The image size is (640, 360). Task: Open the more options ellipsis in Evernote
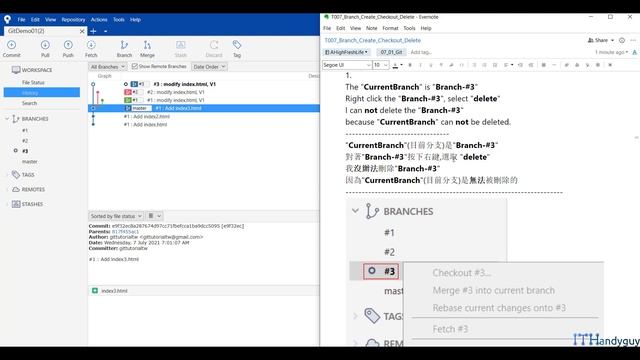(x=633, y=40)
